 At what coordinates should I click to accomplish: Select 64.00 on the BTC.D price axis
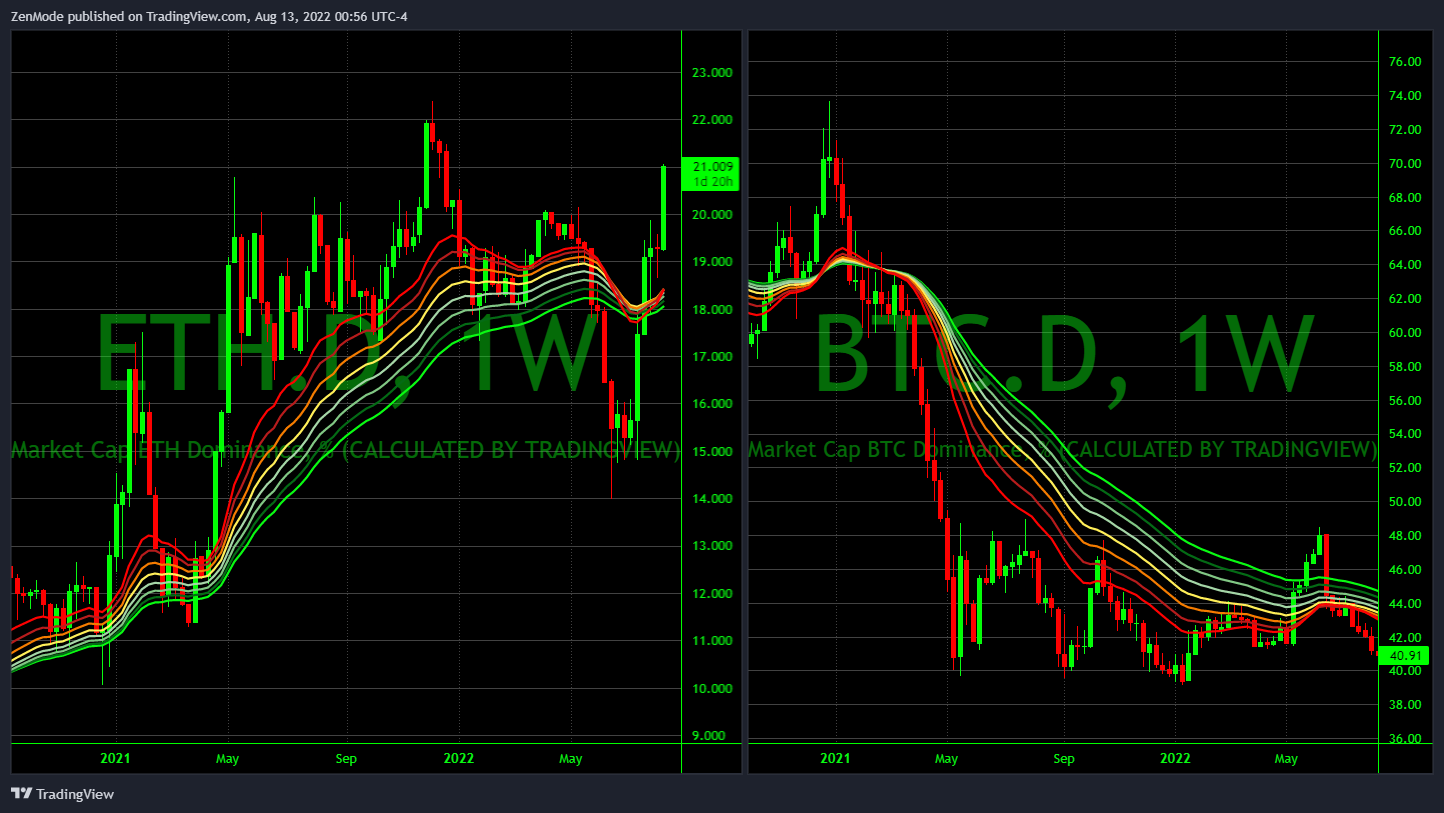point(1406,264)
